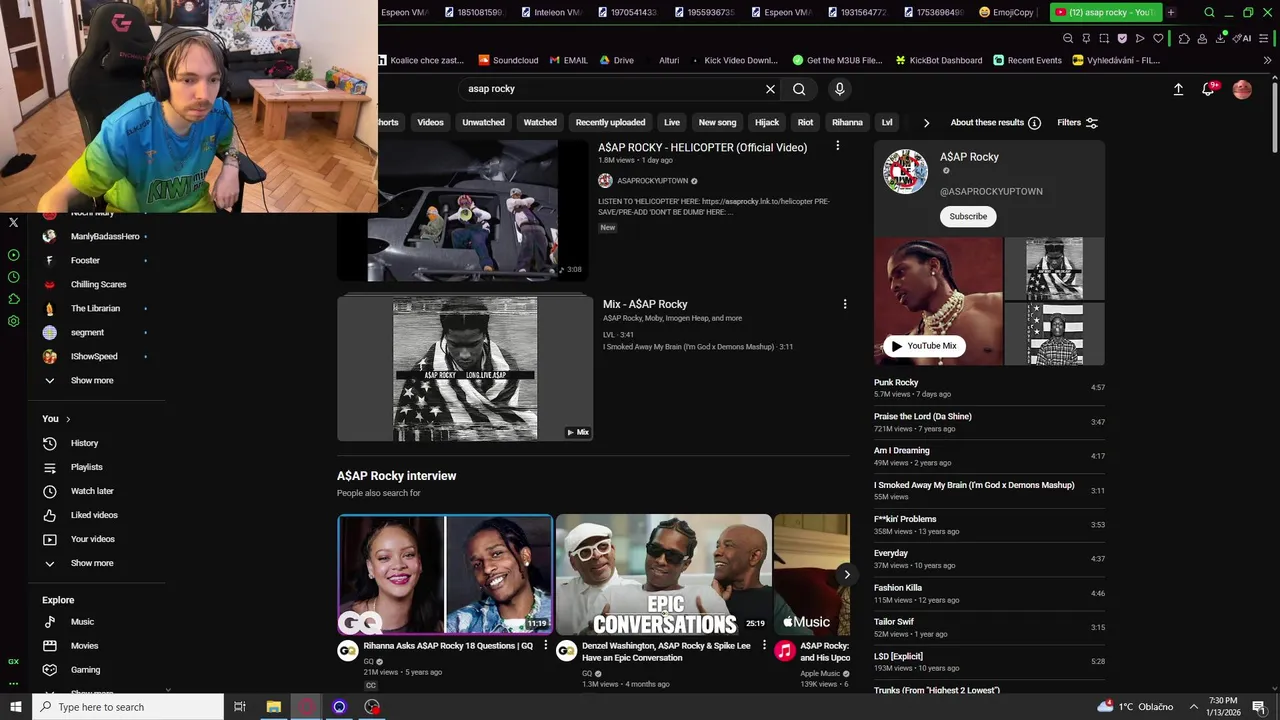Select the Videos filter chip
Image resolution: width=1280 pixels, height=720 pixels.
(430, 123)
